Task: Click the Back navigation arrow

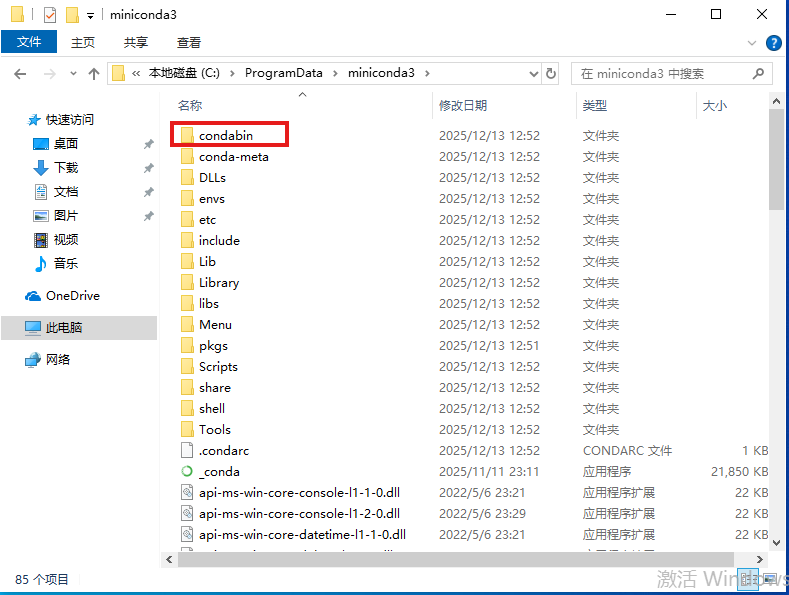Action: click(20, 73)
